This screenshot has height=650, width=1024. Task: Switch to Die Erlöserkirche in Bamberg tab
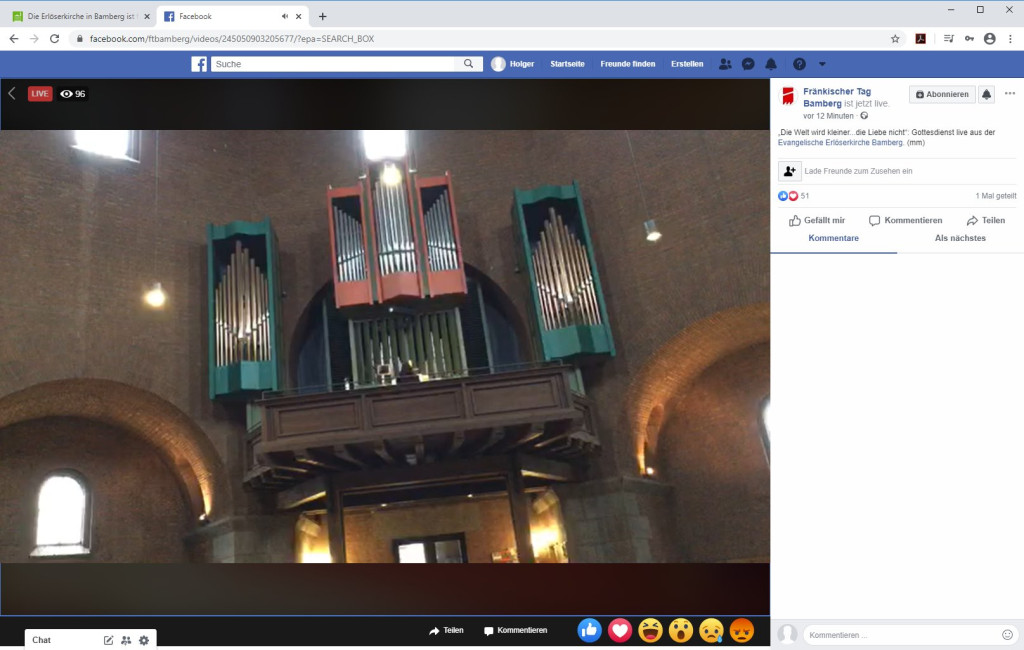tap(80, 16)
